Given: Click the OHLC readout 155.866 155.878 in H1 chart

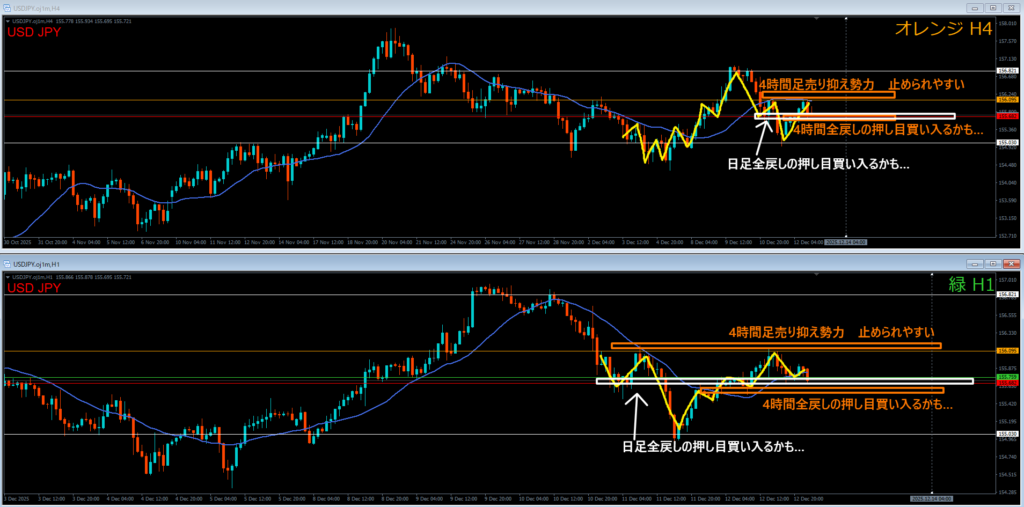Looking at the screenshot, I should coord(72,277).
